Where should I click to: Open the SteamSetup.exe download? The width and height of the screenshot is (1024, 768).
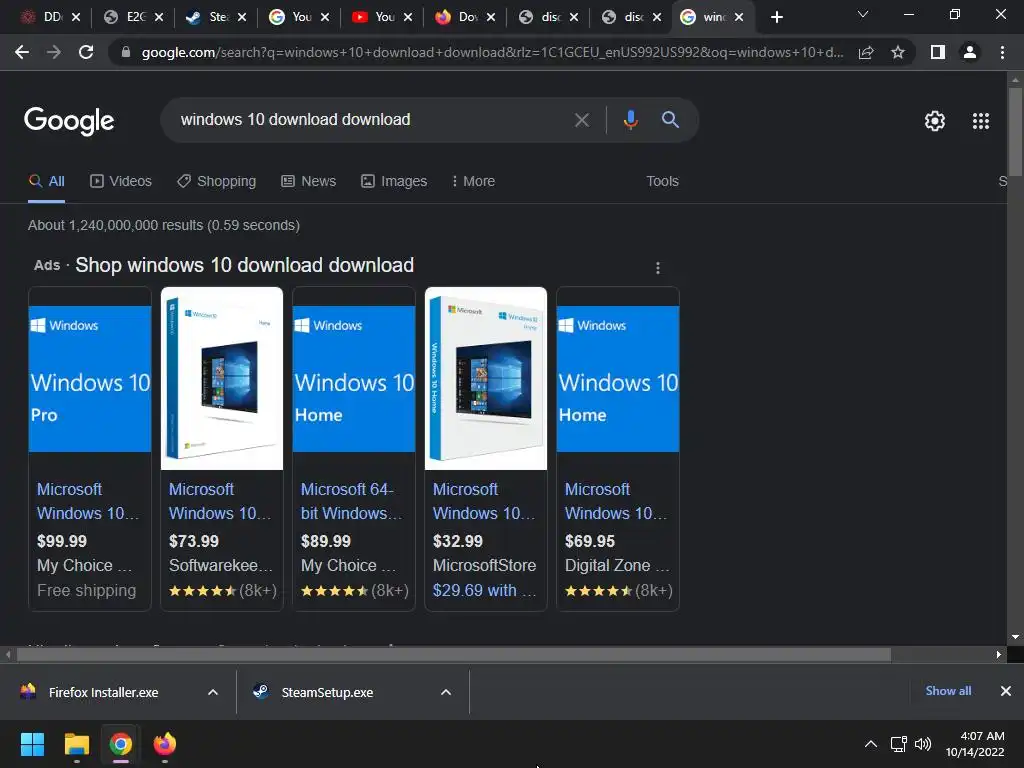[327, 692]
